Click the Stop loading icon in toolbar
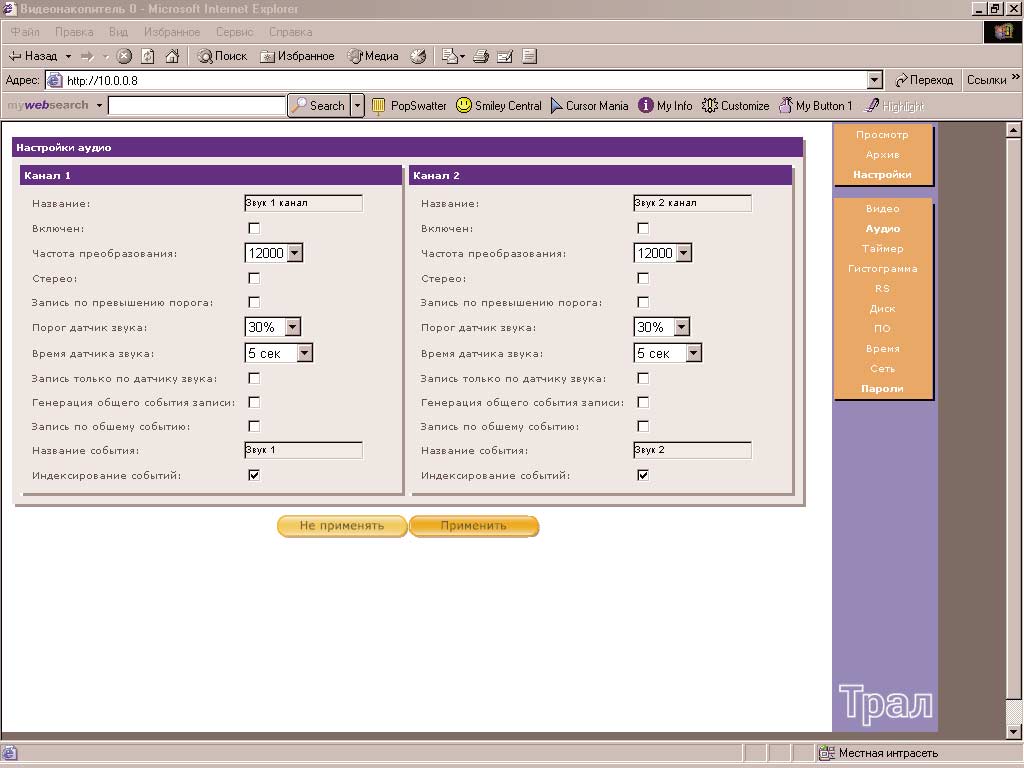1024x768 pixels. [x=124, y=56]
